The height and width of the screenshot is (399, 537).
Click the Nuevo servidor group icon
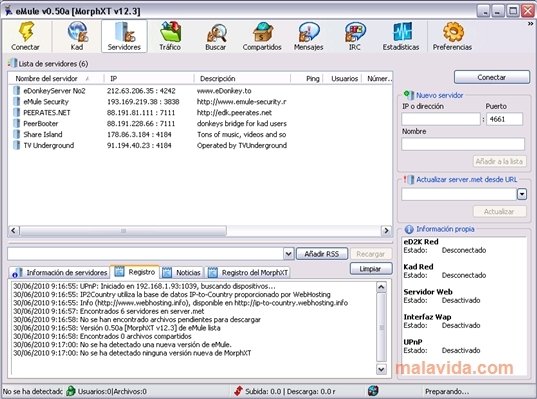click(x=408, y=95)
